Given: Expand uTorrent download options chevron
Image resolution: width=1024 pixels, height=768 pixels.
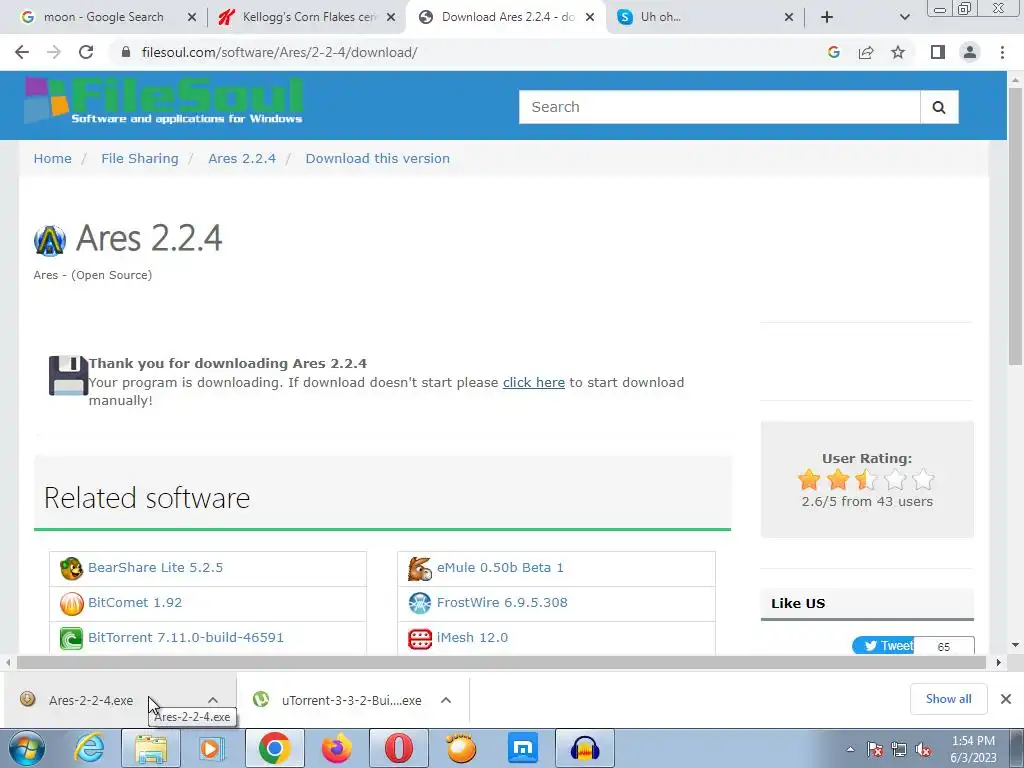Looking at the screenshot, I should click(446, 700).
